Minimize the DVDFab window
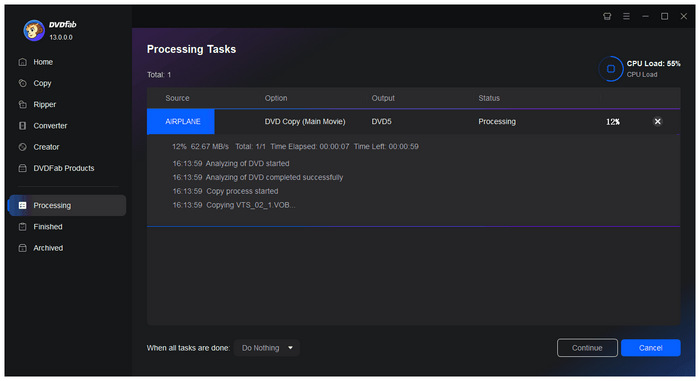700x381 pixels. (x=646, y=16)
